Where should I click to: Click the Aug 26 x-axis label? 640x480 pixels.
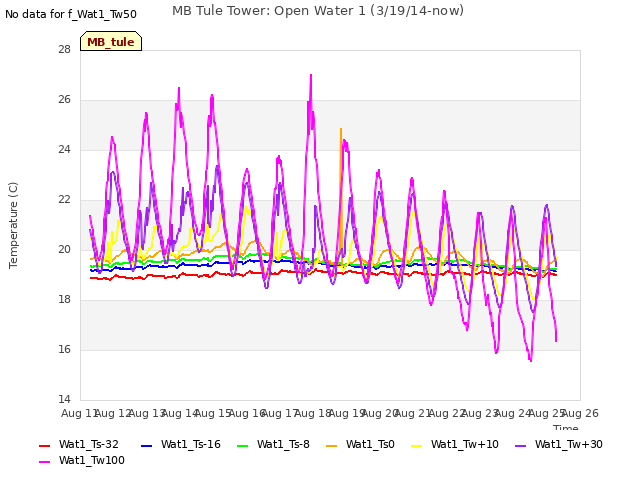(x=580, y=413)
